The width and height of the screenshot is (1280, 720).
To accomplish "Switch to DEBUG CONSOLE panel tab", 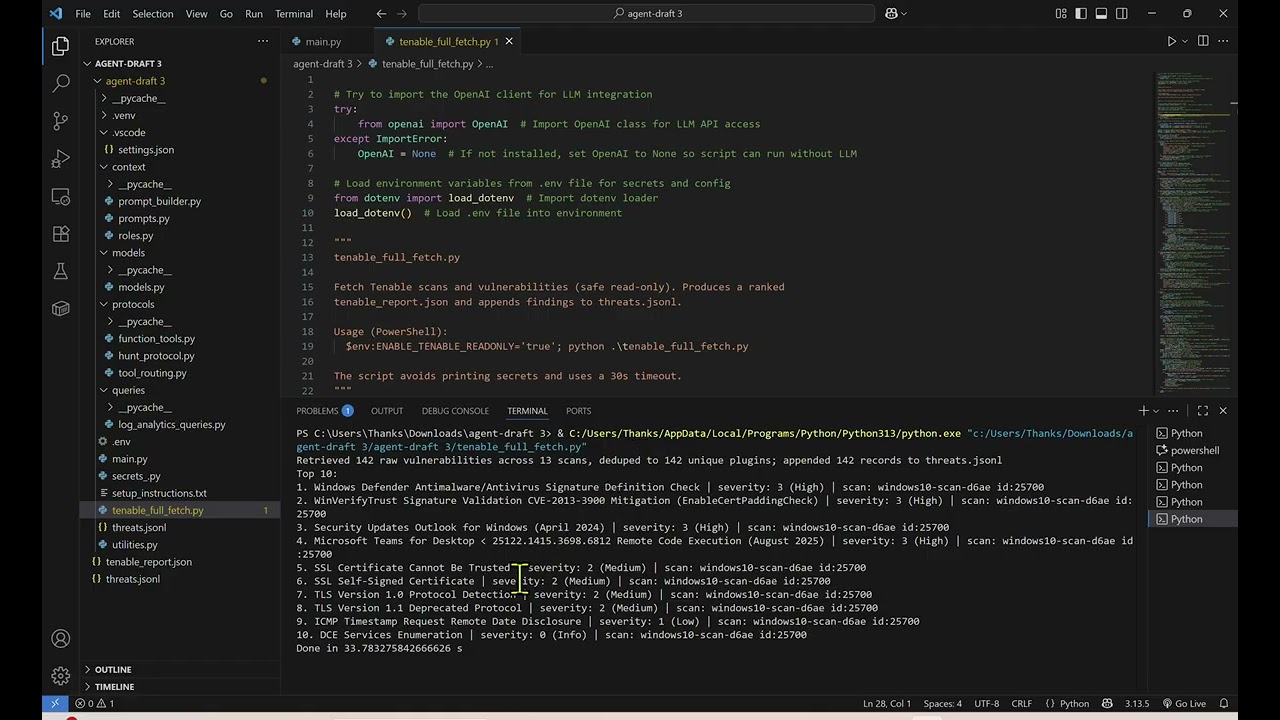I will pyautogui.click(x=455, y=411).
